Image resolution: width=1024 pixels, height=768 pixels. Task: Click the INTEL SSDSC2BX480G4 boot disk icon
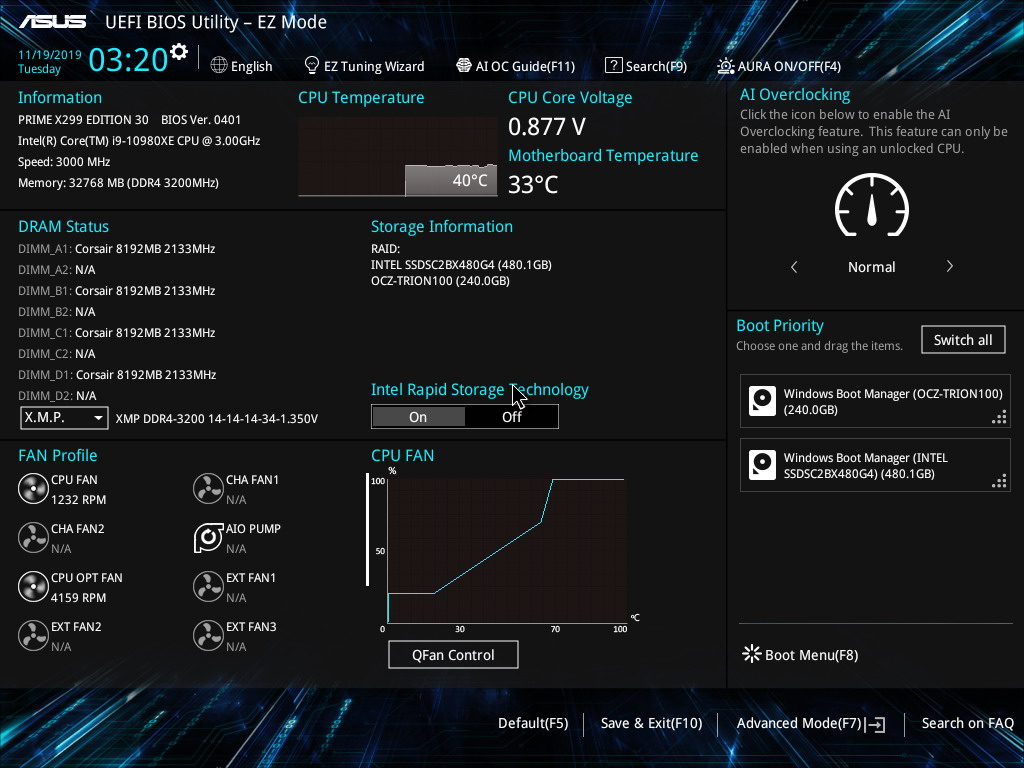pos(762,465)
